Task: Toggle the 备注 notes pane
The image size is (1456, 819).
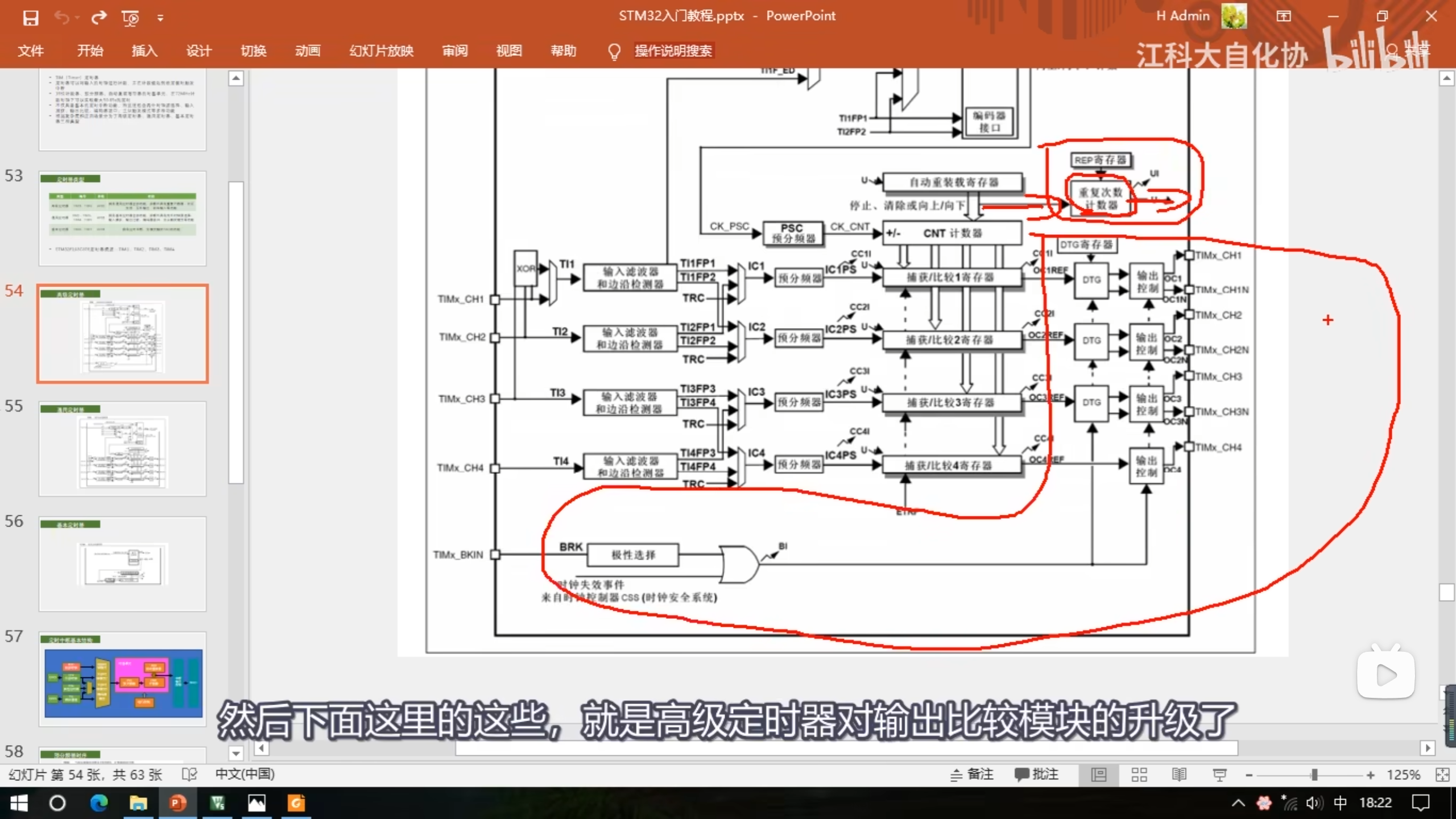Action: 972,775
